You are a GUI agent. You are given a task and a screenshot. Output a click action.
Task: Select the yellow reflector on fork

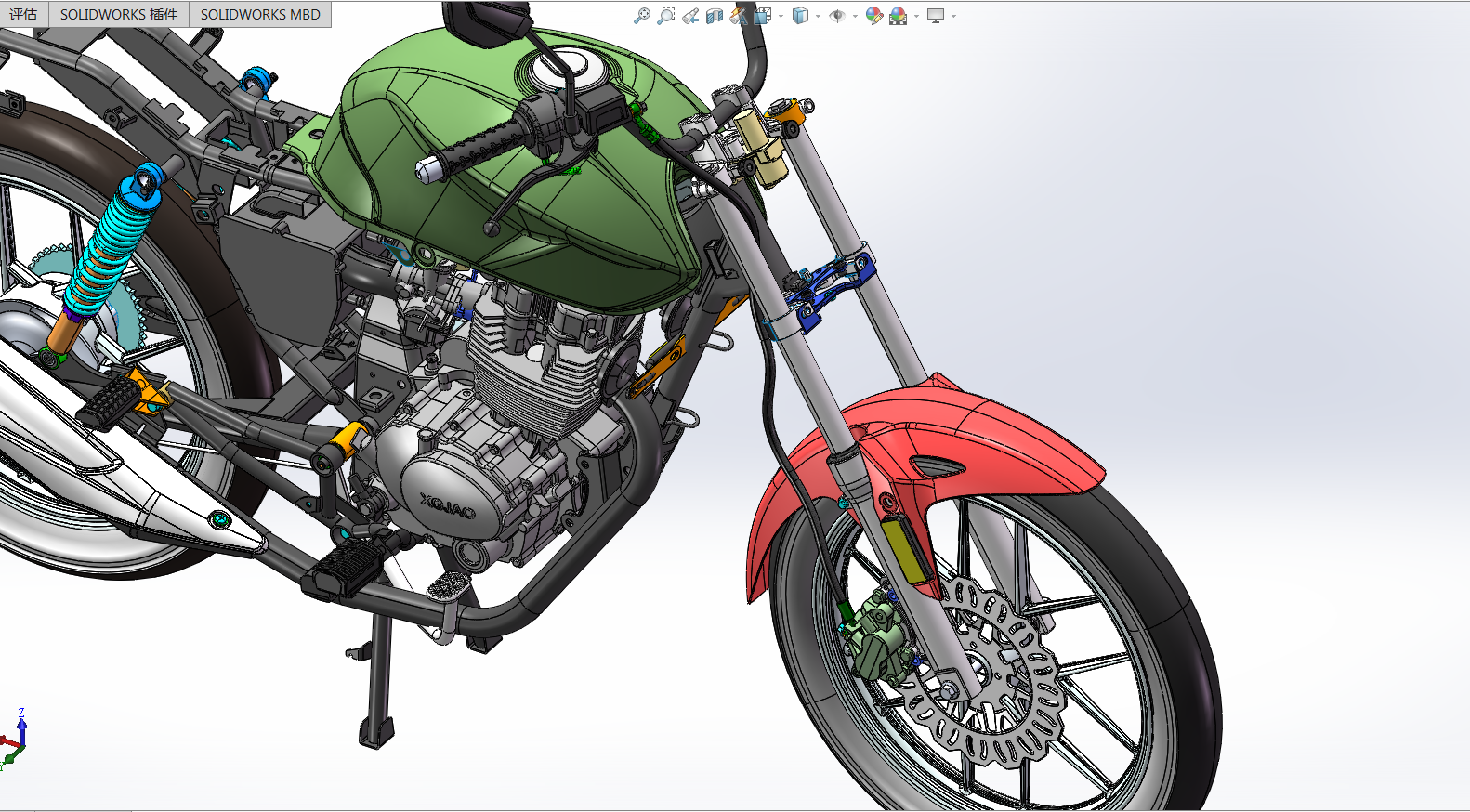click(904, 550)
